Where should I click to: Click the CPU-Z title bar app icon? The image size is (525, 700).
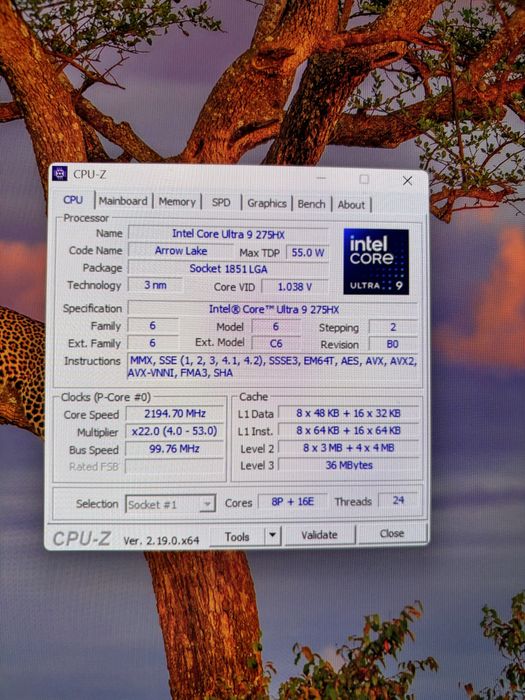[60, 173]
